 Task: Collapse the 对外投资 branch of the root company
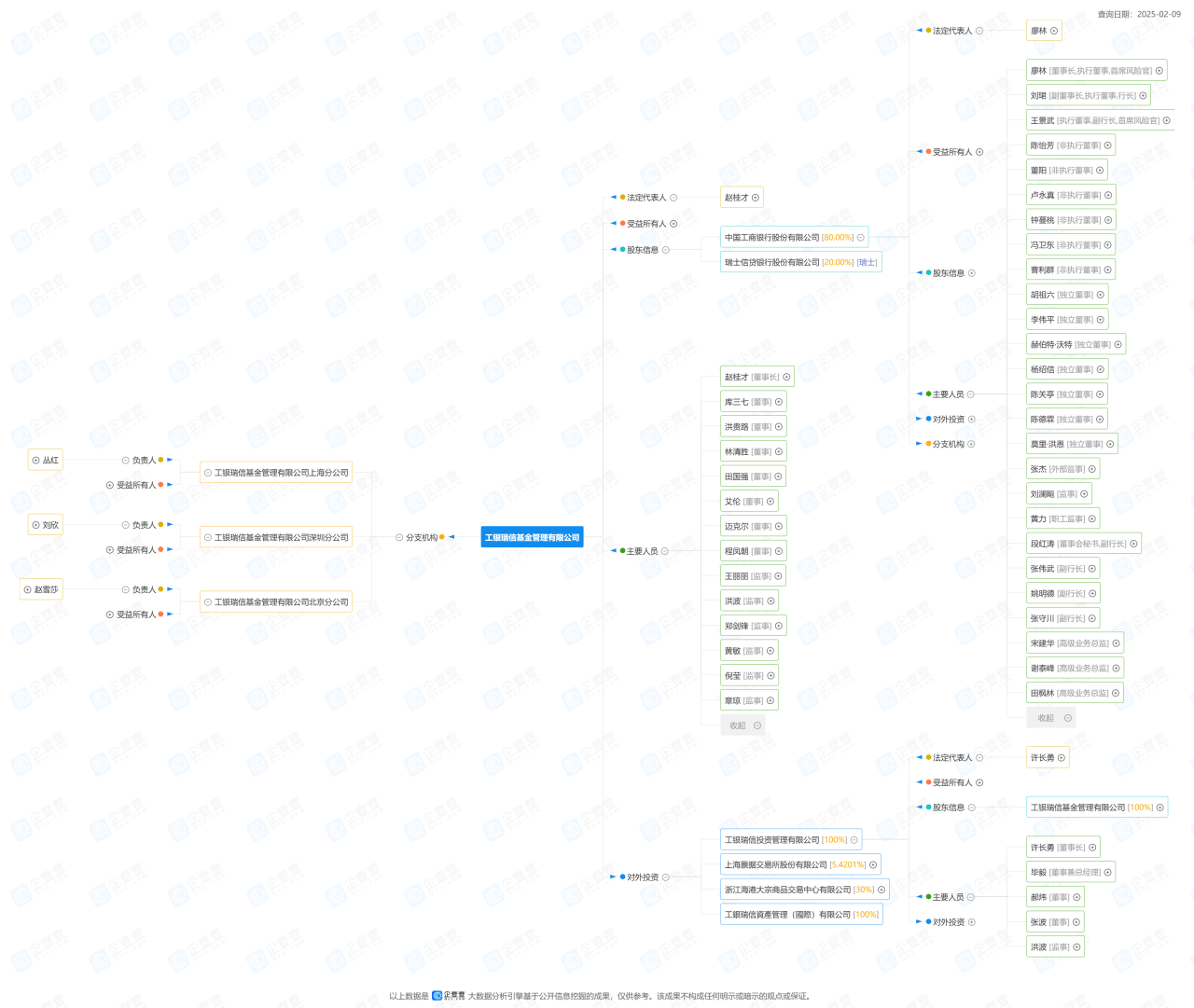click(665, 877)
